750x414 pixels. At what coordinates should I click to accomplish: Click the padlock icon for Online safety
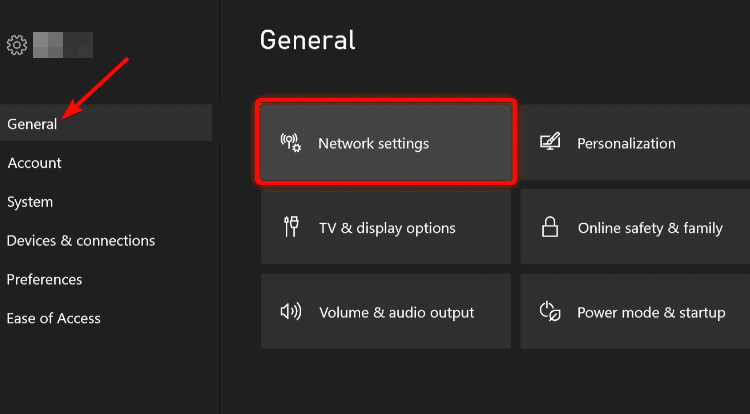pyautogui.click(x=549, y=228)
